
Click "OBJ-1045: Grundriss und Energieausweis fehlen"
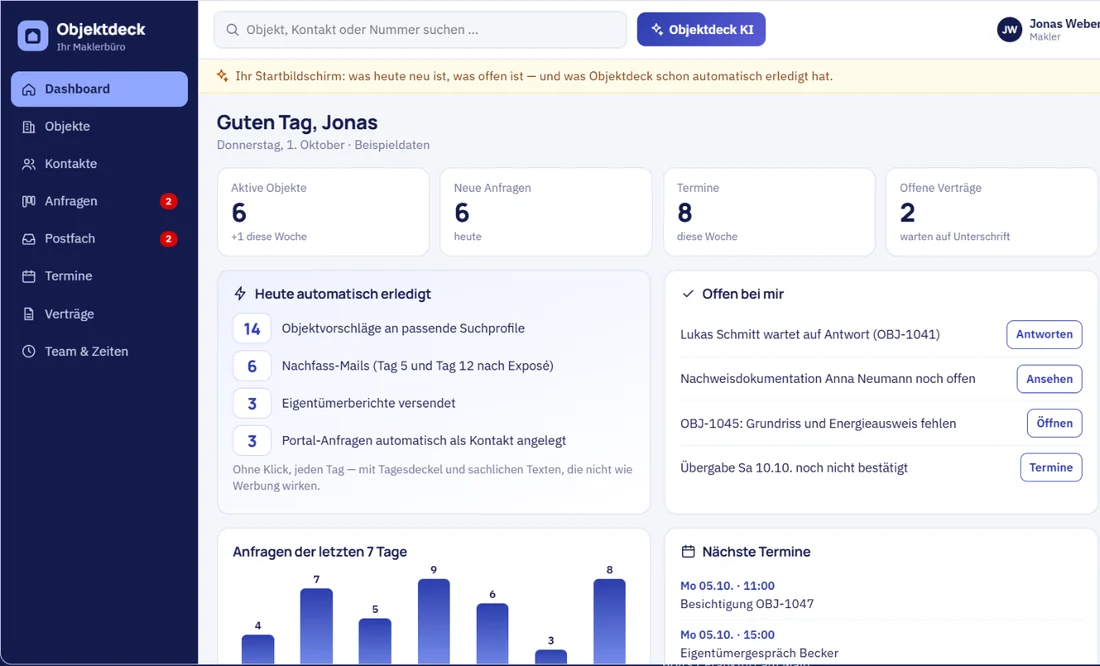[x=818, y=423]
